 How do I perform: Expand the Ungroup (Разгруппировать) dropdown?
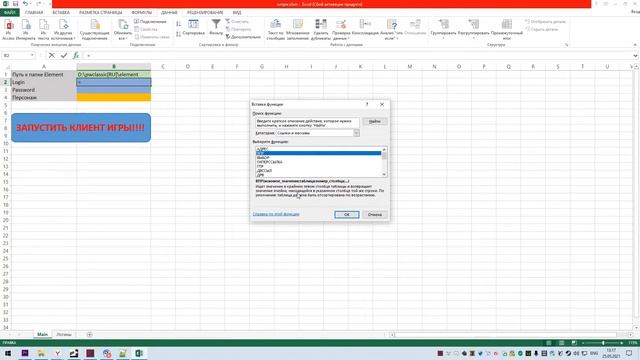click(473, 38)
